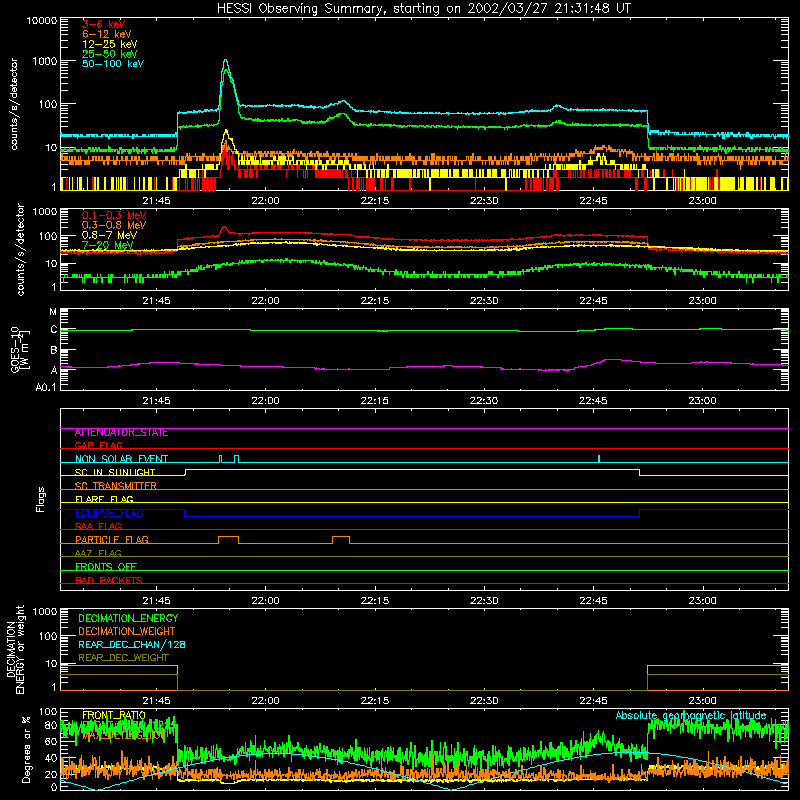Screen dimensions: 800x800
Task: Click the B class tick in GOES panel
Action: point(54,351)
